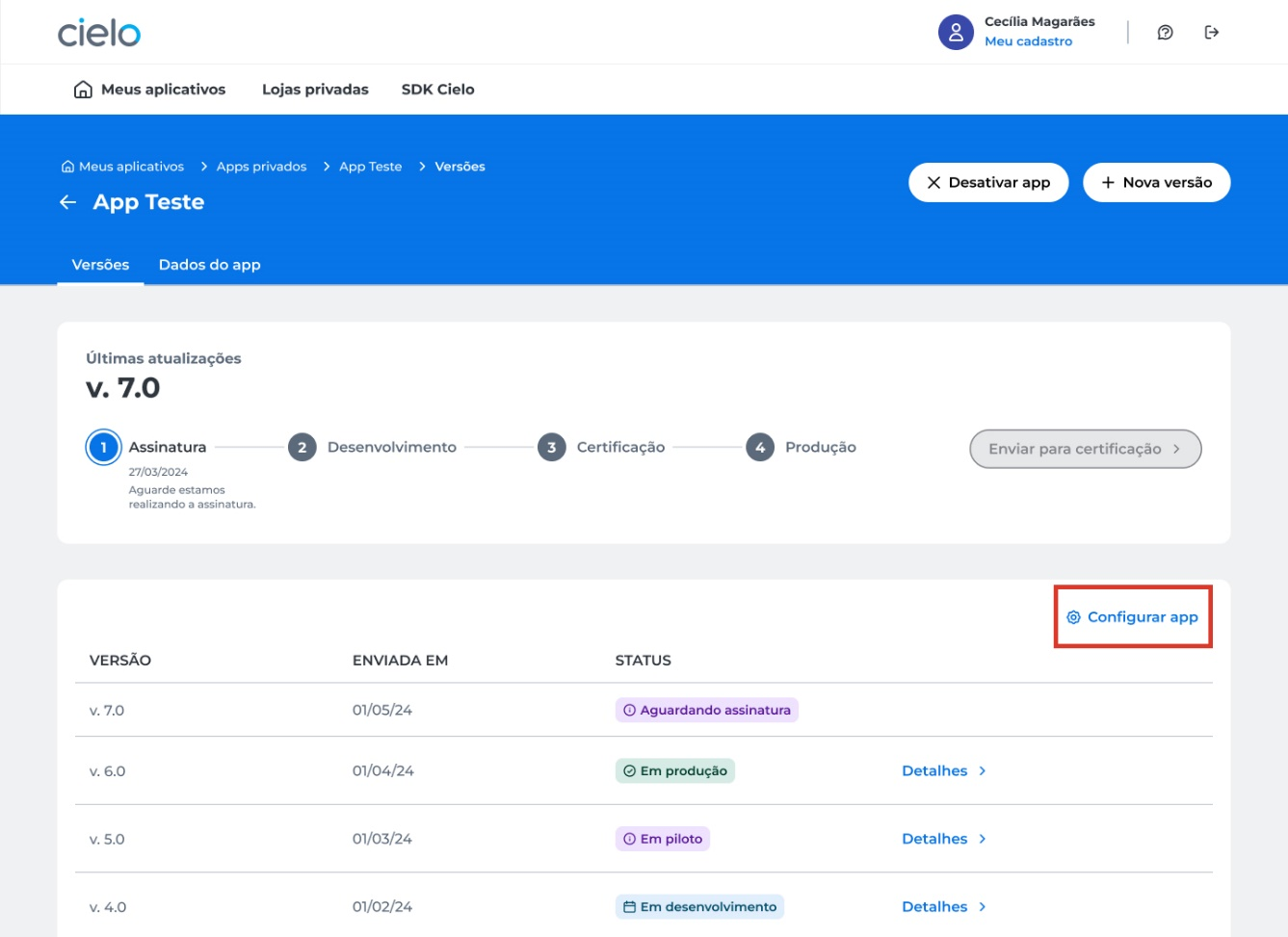This screenshot has width=1288, height=937.
Task: Click the logout icon
Action: 1212,33
